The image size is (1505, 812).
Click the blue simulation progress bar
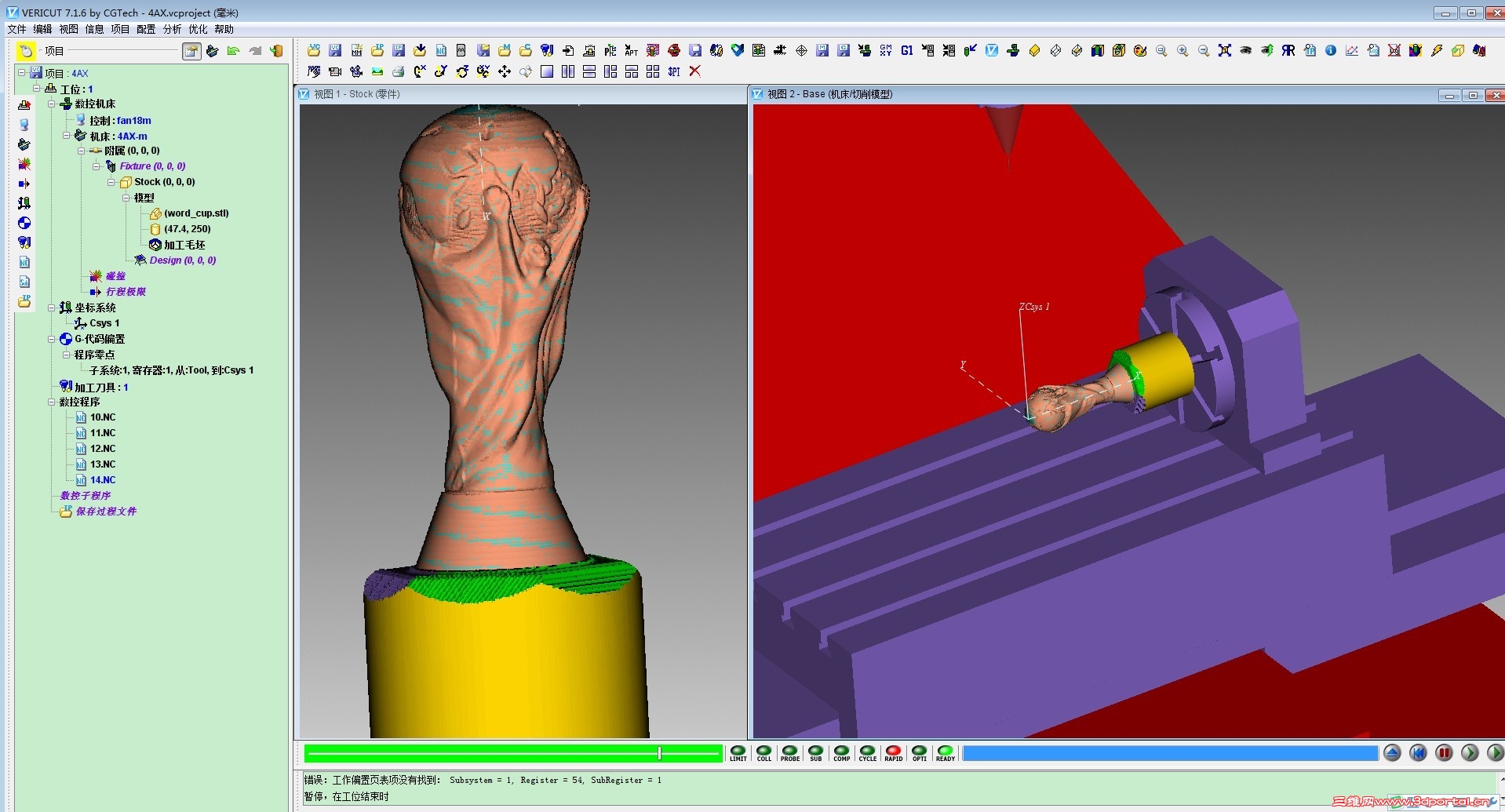(x=1170, y=753)
